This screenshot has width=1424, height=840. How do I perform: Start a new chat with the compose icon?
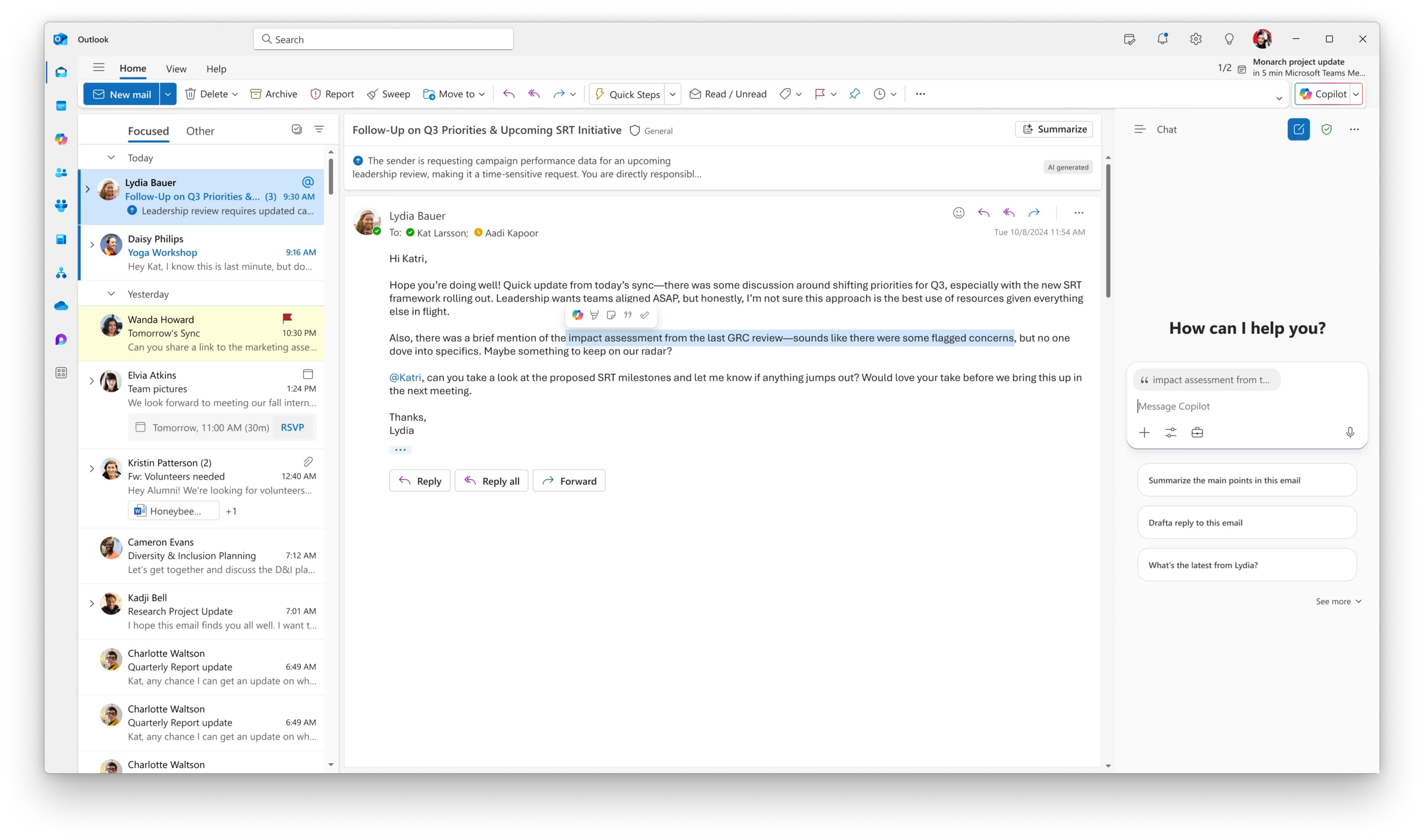(x=1298, y=130)
